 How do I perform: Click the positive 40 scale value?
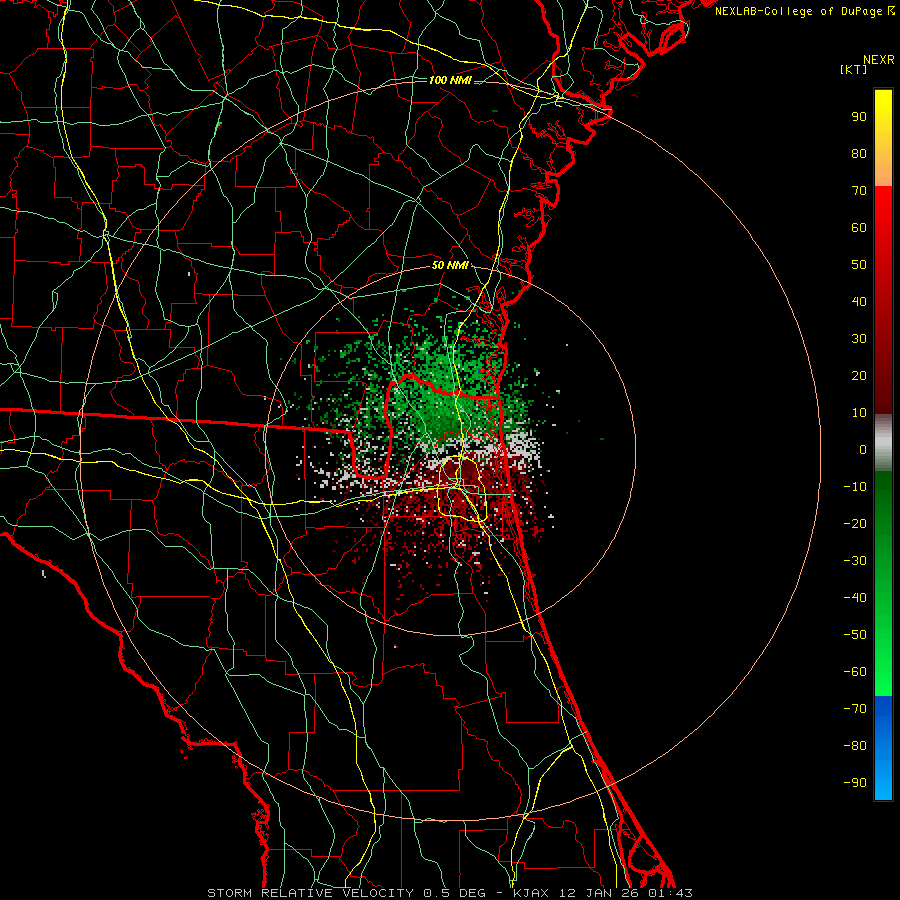coord(859,302)
